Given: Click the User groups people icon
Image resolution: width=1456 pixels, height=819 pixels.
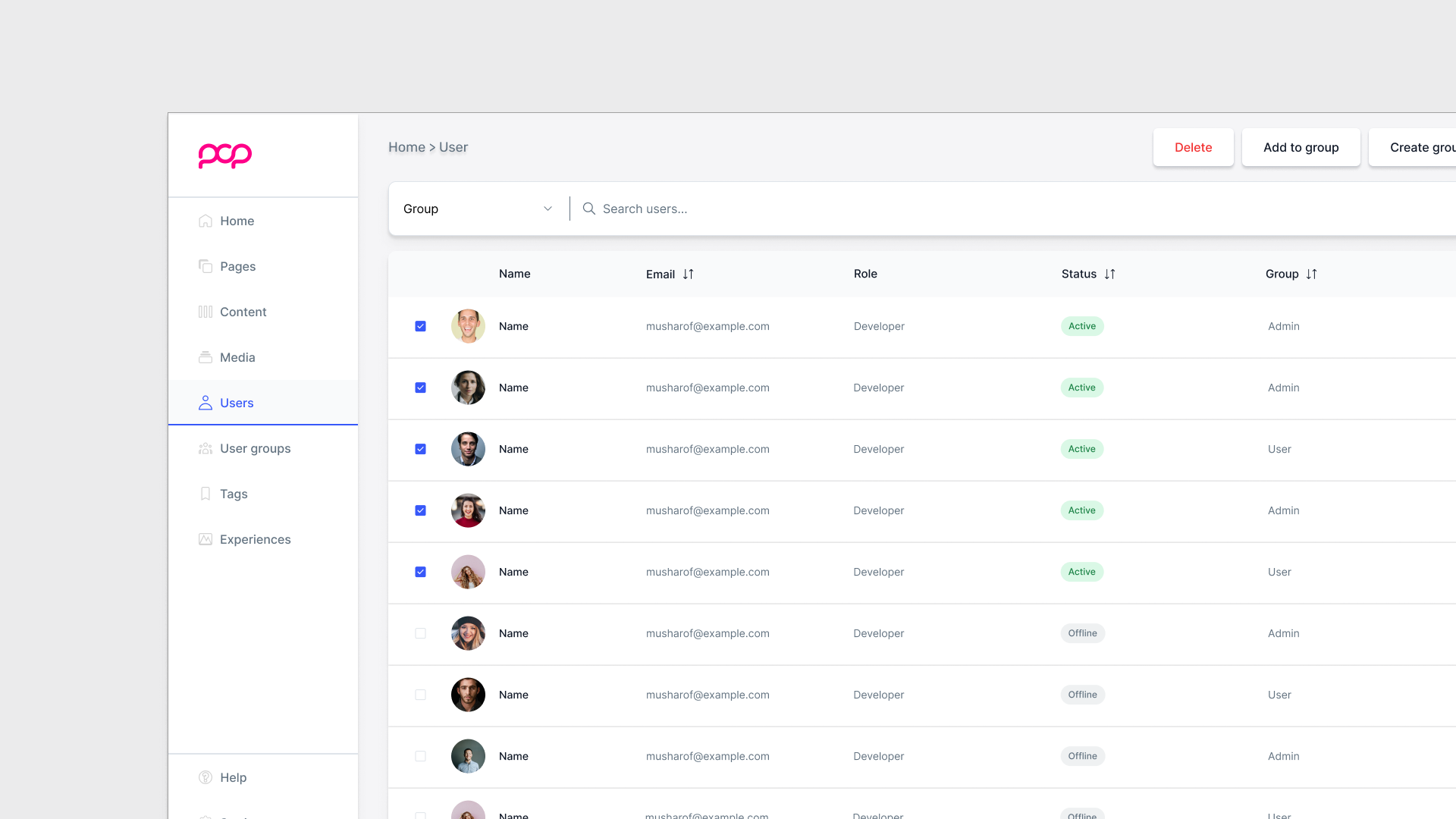Looking at the screenshot, I should (205, 448).
